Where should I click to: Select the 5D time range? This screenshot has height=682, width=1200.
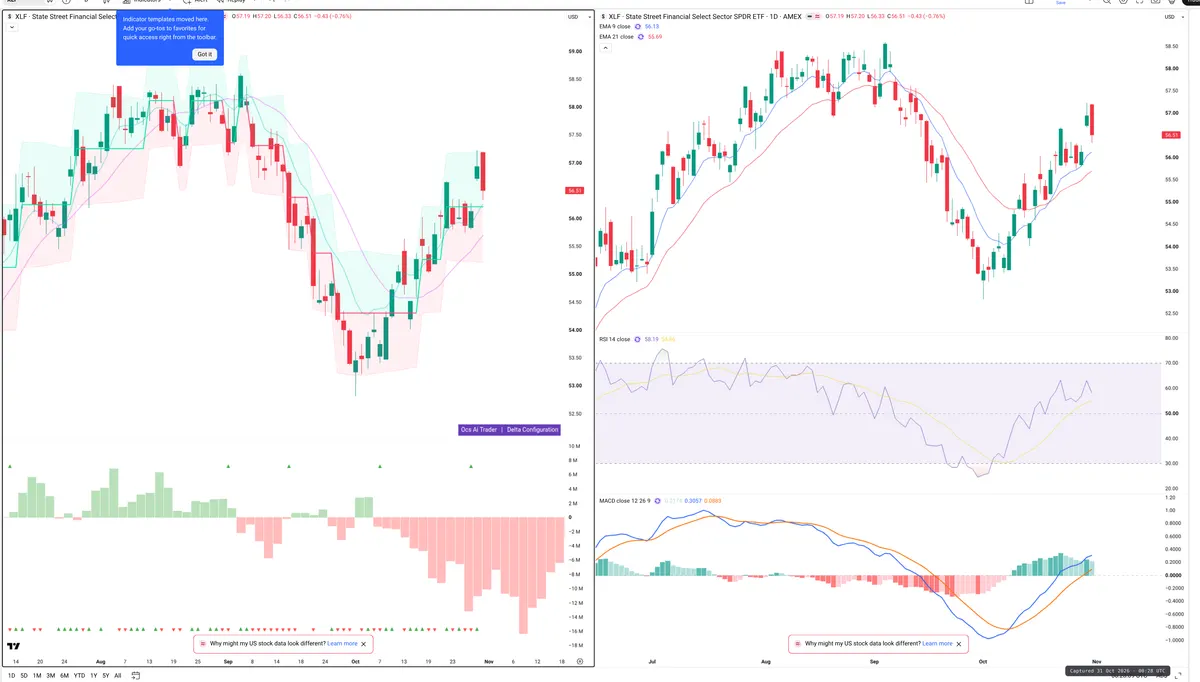(x=25, y=676)
